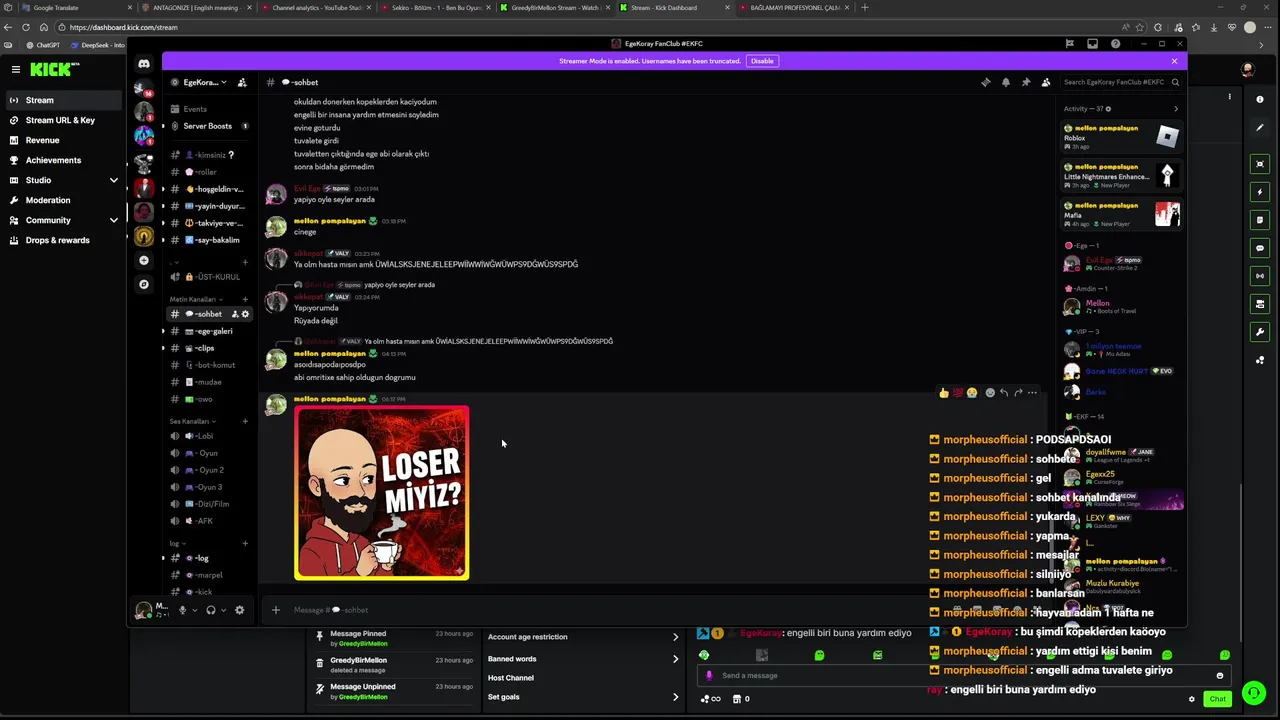Open Little Nightmares Enhanced activity card
The width and height of the screenshot is (1280, 720).
click(1122, 176)
